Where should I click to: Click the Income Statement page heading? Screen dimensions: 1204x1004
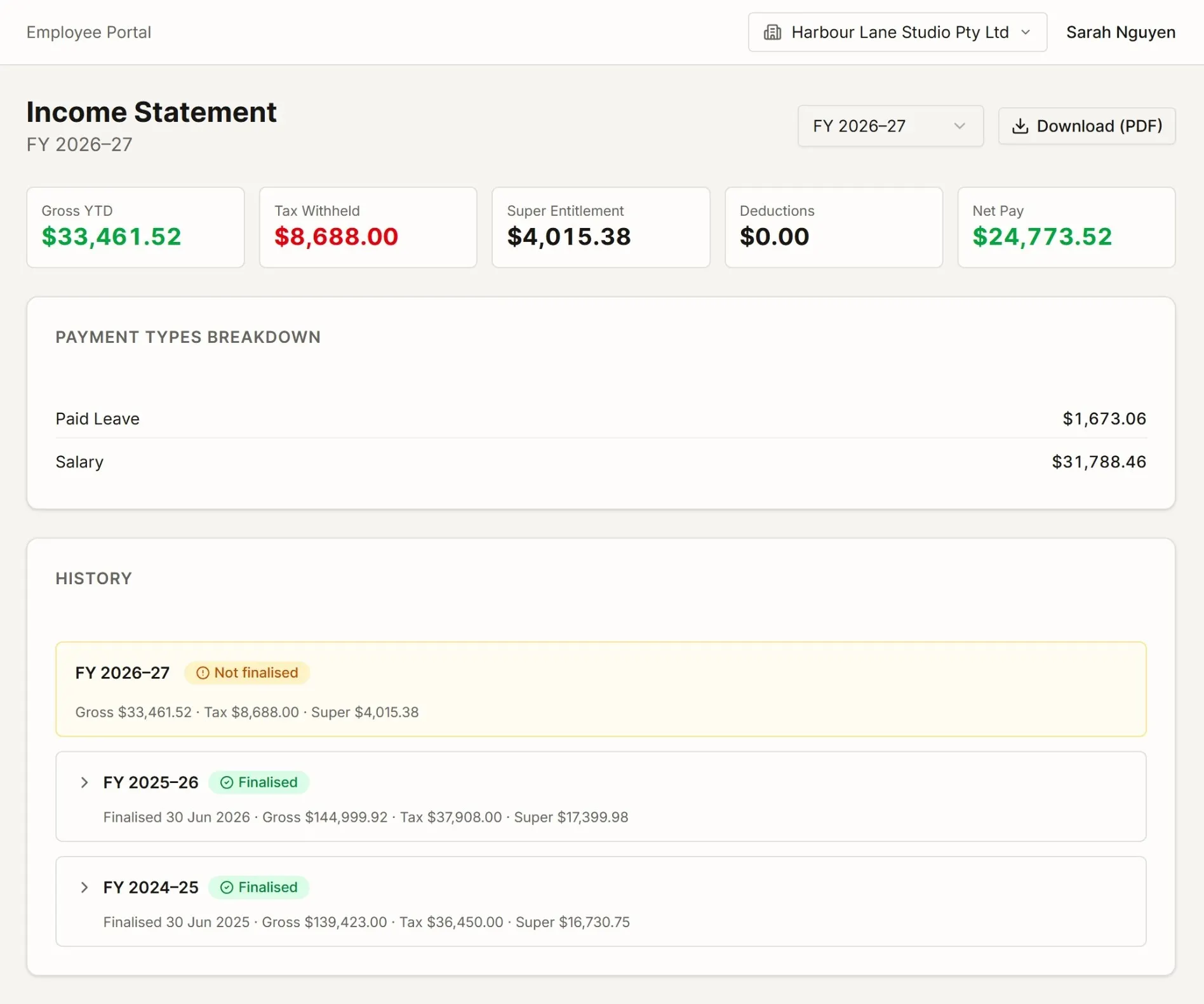[152, 112]
